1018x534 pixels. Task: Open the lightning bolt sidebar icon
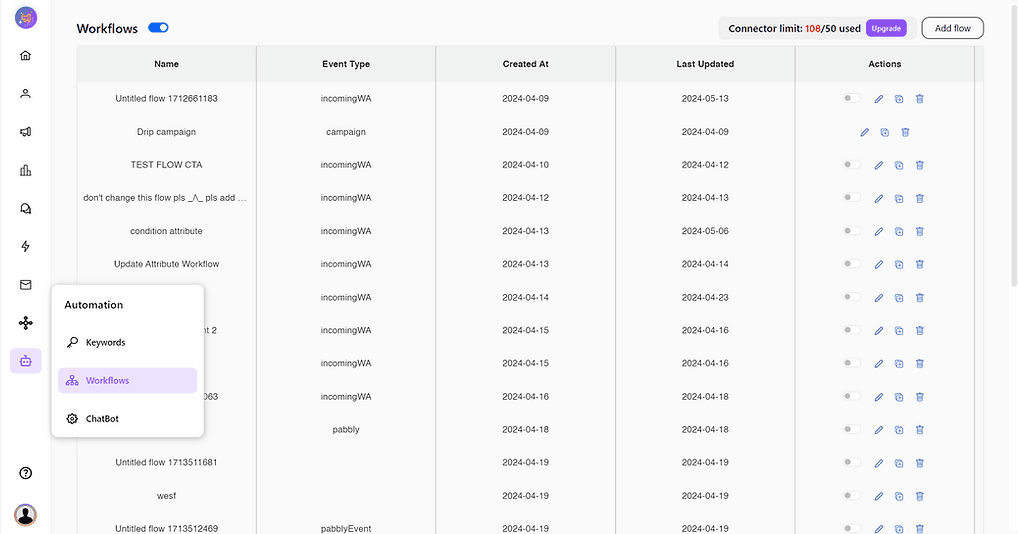pyautogui.click(x=25, y=246)
